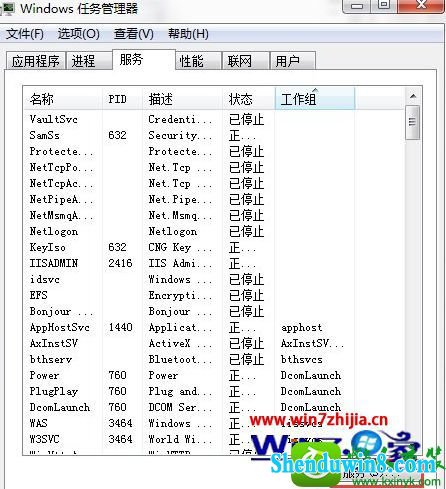
Task: Select the 服务 tab
Action: [144, 59]
